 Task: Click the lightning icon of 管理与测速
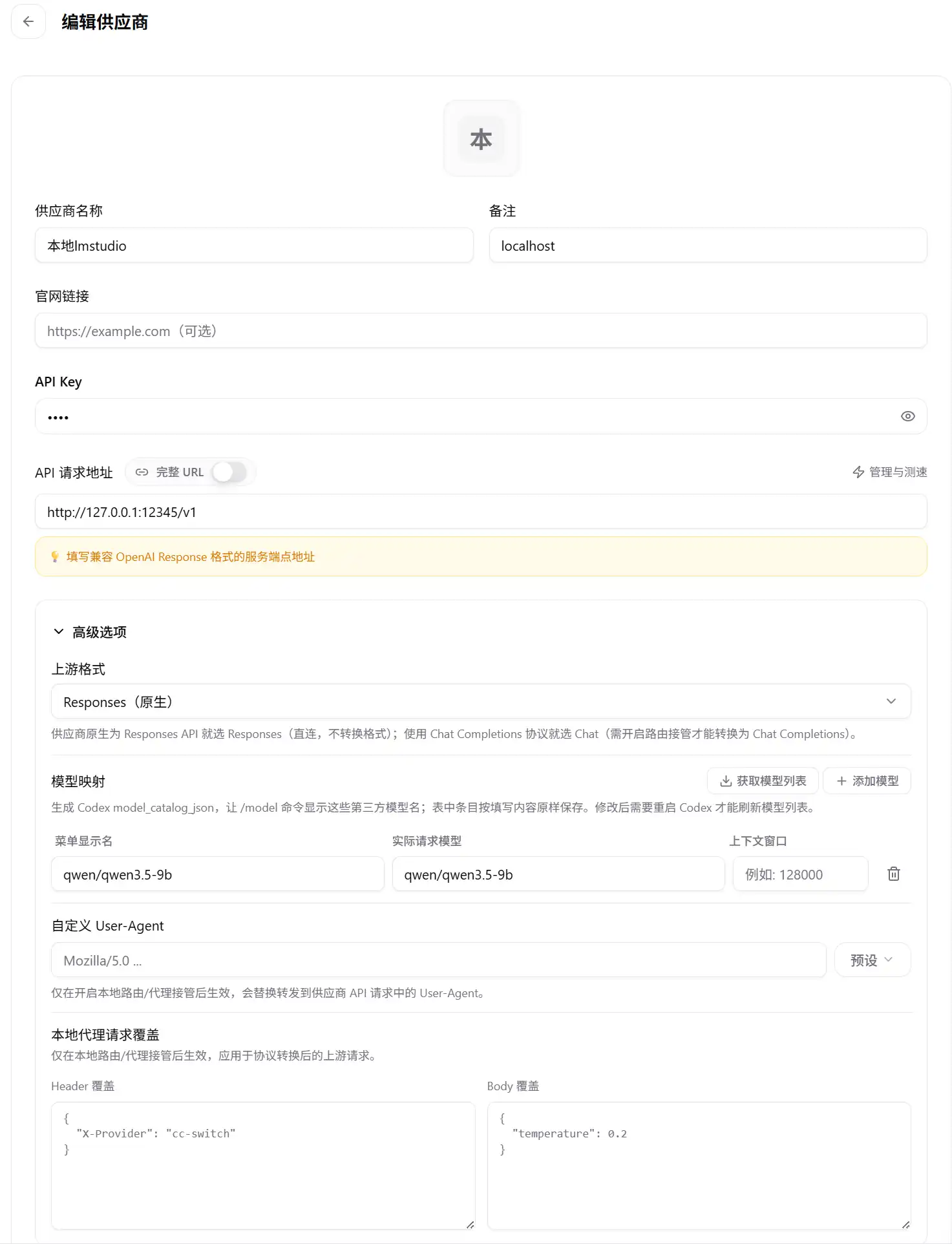point(858,472)
